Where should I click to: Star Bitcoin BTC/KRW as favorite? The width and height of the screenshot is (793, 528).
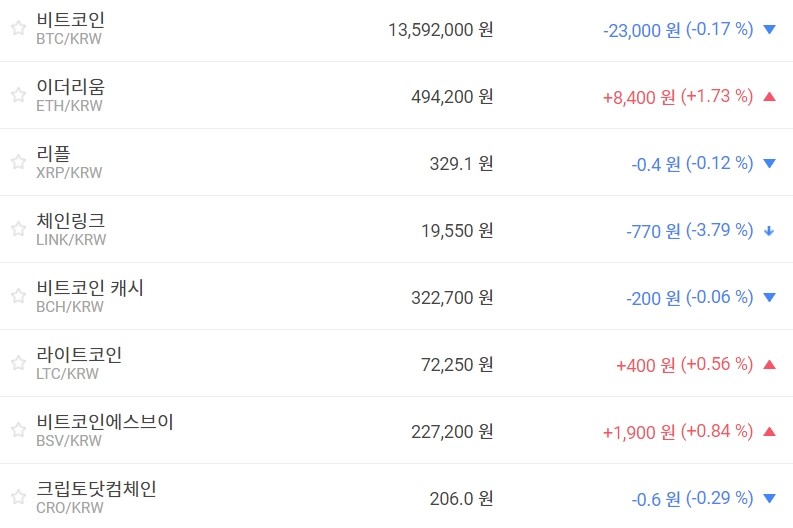click(18, 28)
